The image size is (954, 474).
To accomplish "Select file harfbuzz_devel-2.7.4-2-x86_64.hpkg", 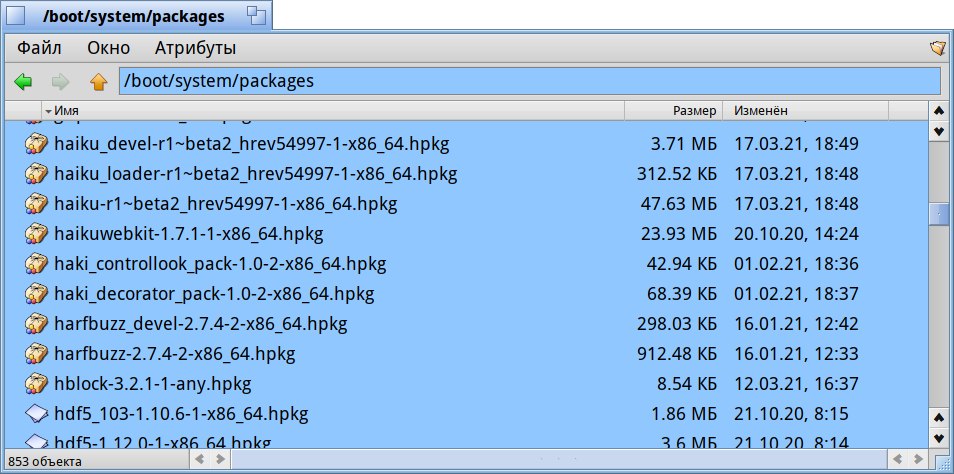I will pyautogui.click(x=201, y=324).
